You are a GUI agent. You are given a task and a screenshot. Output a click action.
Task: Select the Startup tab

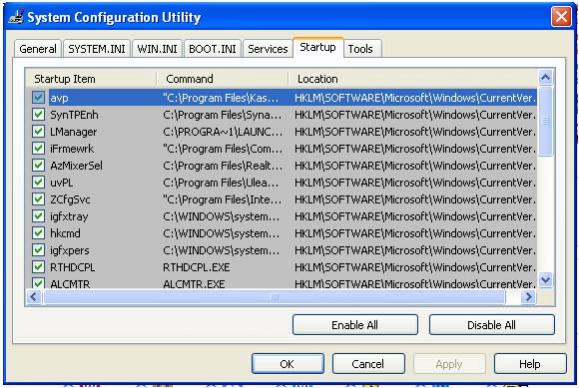[x=318, y=47]
